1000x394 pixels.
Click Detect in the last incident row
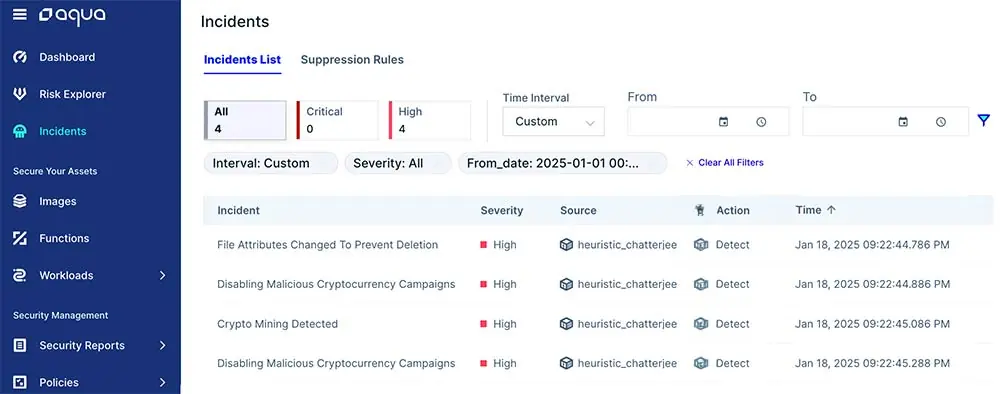pos(733,363)
